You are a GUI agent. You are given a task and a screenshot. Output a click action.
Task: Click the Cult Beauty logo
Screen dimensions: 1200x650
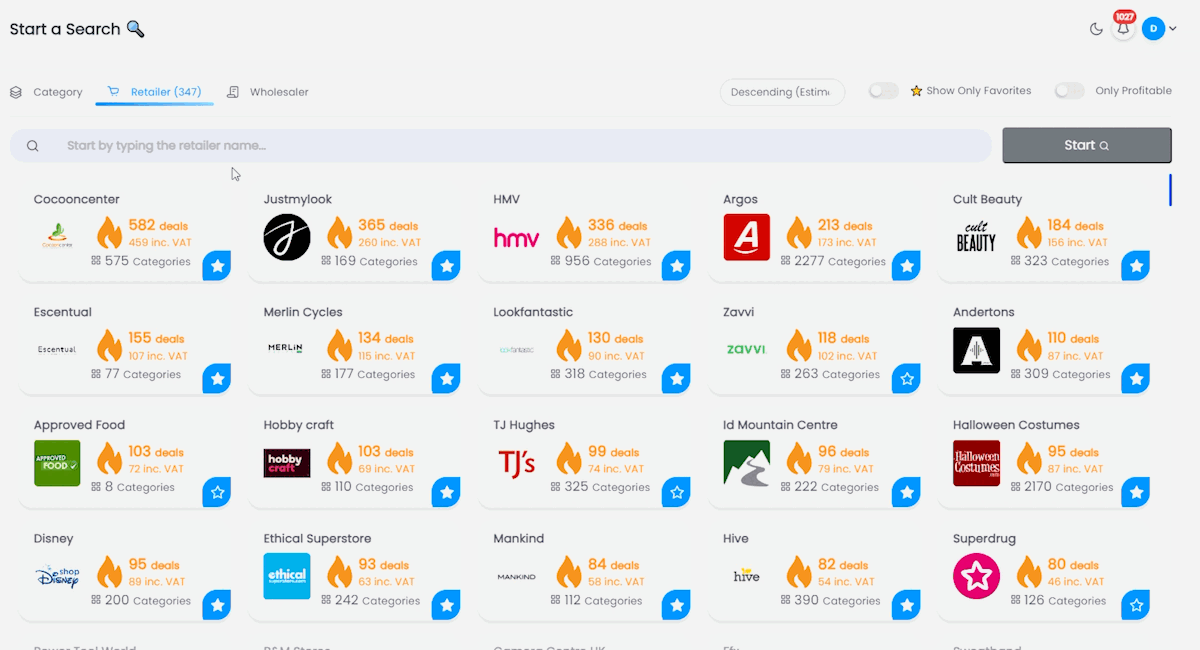(x=976, y=237)
